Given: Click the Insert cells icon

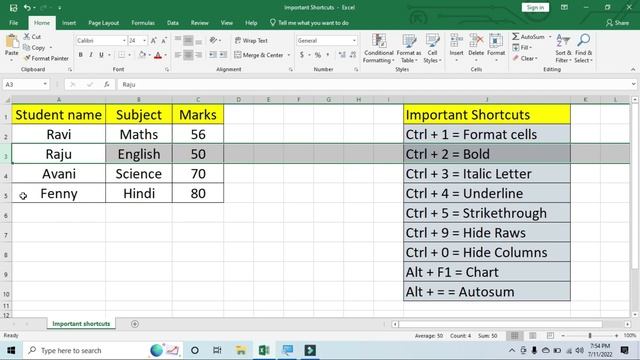Looking at the screenshot, I should [x=456, y=41].
